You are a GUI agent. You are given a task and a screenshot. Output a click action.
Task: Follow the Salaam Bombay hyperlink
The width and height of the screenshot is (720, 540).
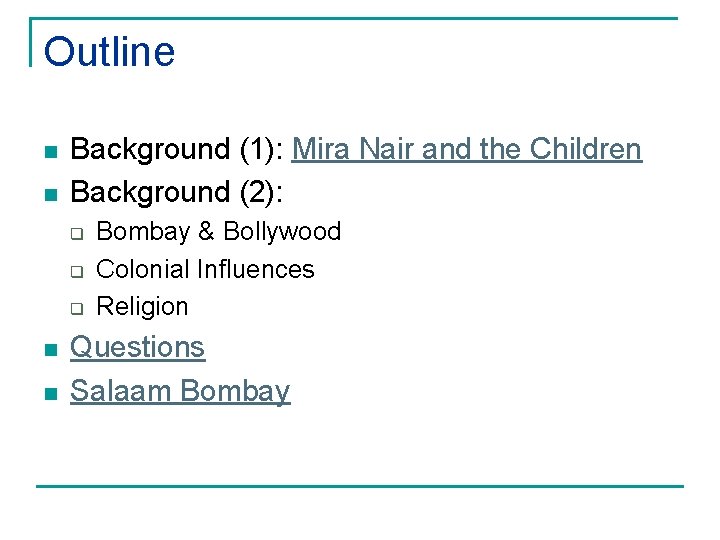[x=180, y=391]
